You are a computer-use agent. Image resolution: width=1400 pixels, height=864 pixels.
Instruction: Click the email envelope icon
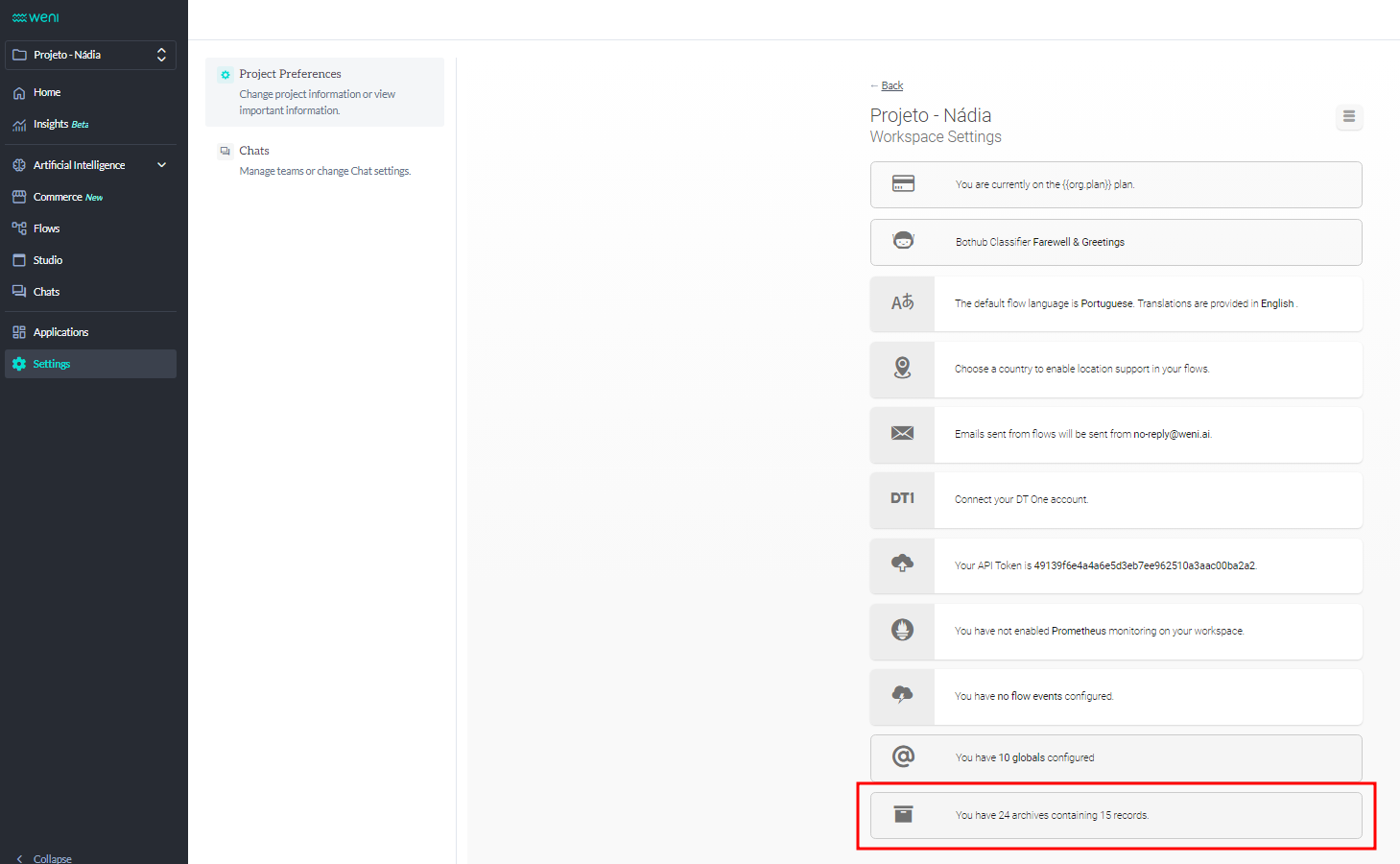point(902,434)
